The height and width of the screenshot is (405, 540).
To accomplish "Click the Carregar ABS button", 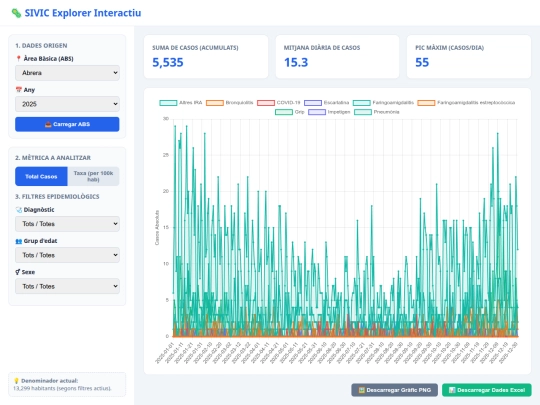I will [67, 124].
